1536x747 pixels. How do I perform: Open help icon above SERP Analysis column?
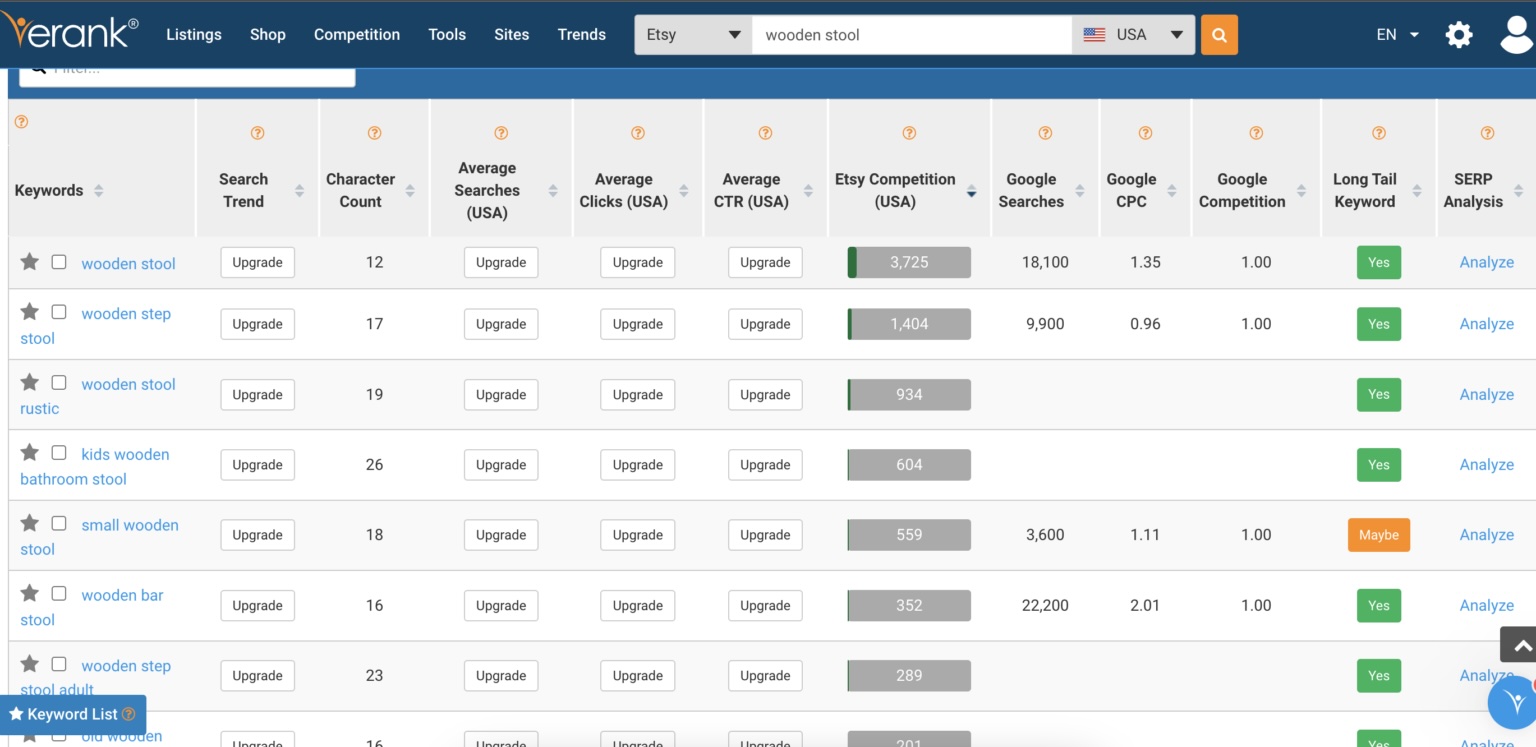click(1487, 133)
